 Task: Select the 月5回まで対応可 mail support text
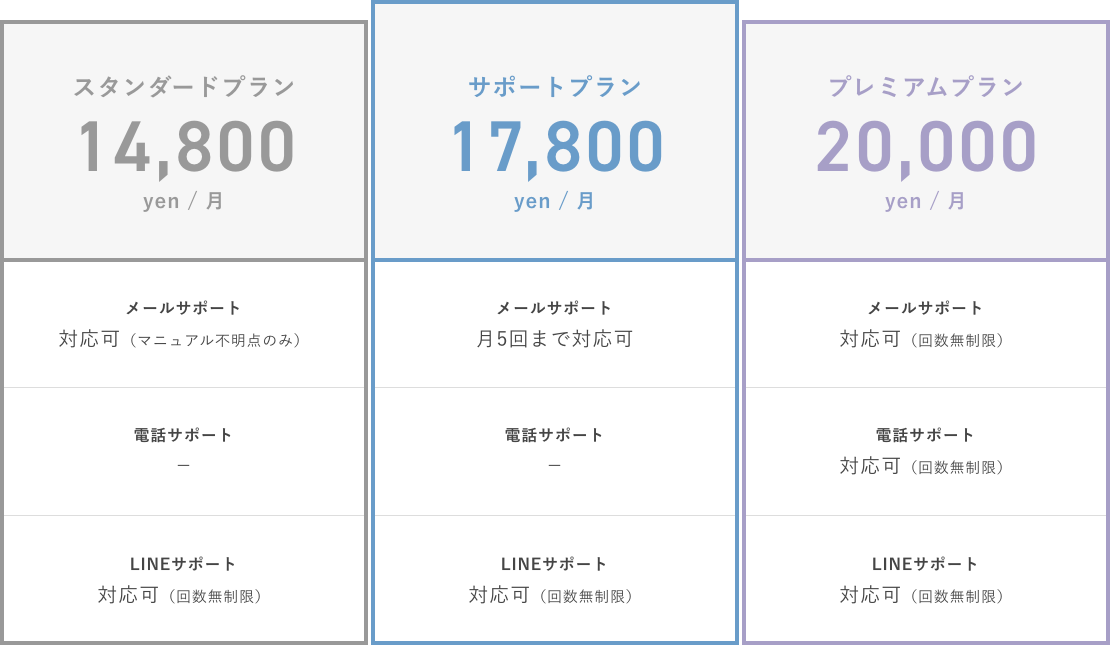(x=555, y=339)
